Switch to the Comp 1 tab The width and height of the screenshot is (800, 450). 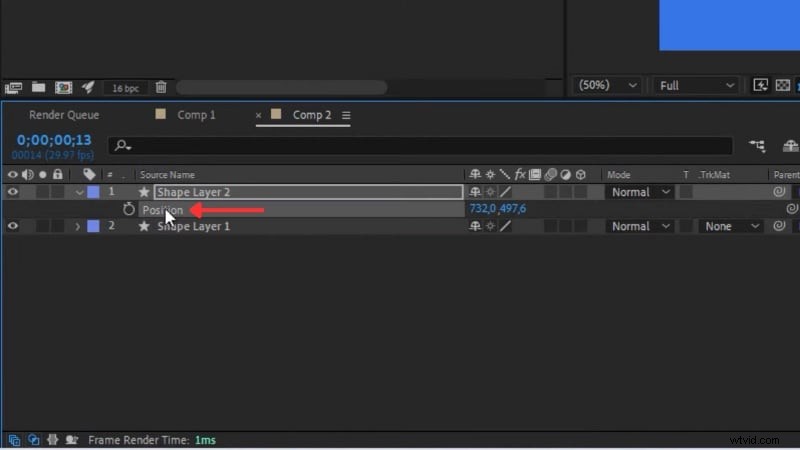196,115
